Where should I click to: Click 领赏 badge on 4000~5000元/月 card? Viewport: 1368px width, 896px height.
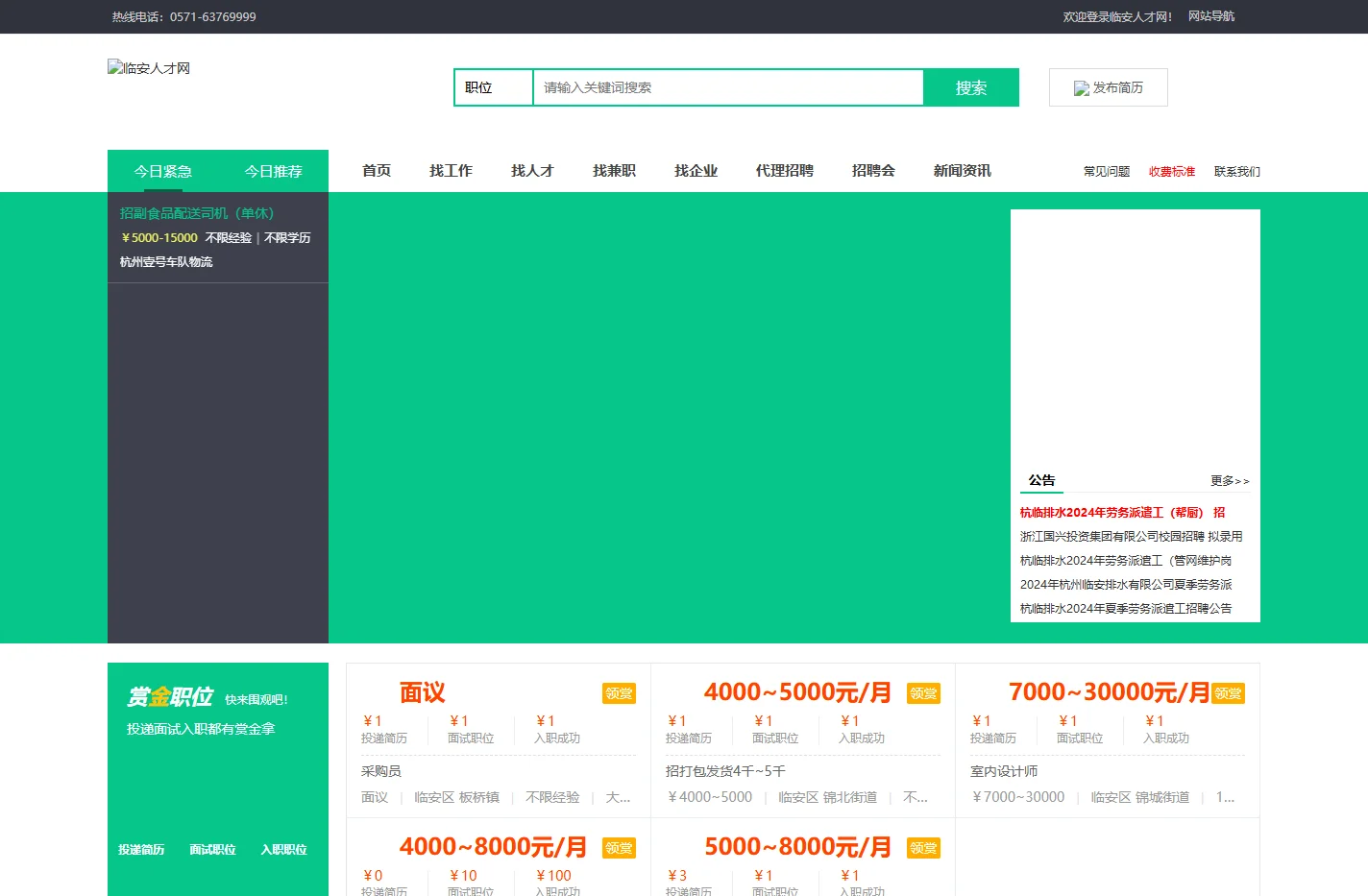923,693
